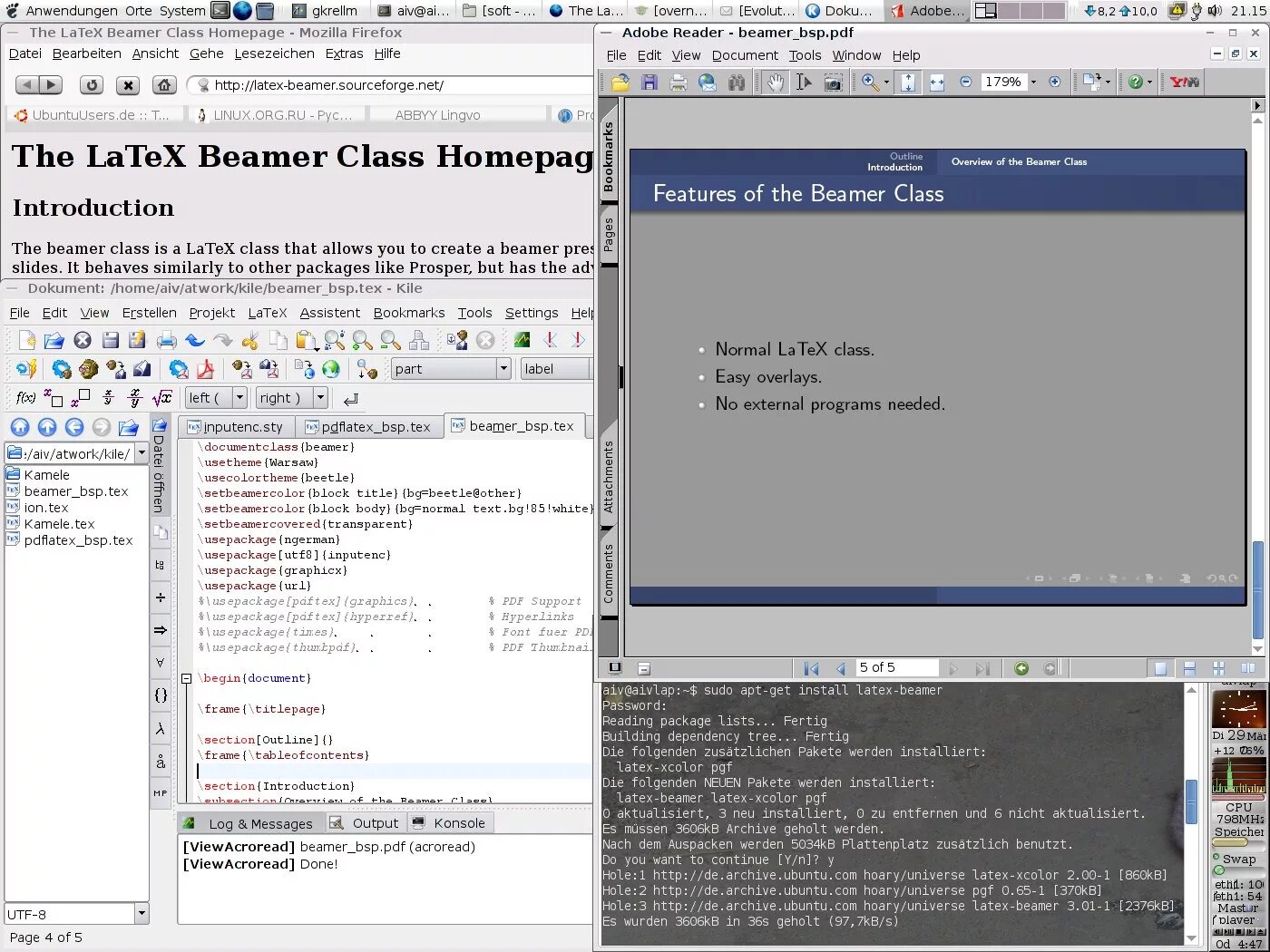The width and height of the screenshot is (1270, 952).
Task: Go to the first page in Adobe Reader
Action: 811,669
